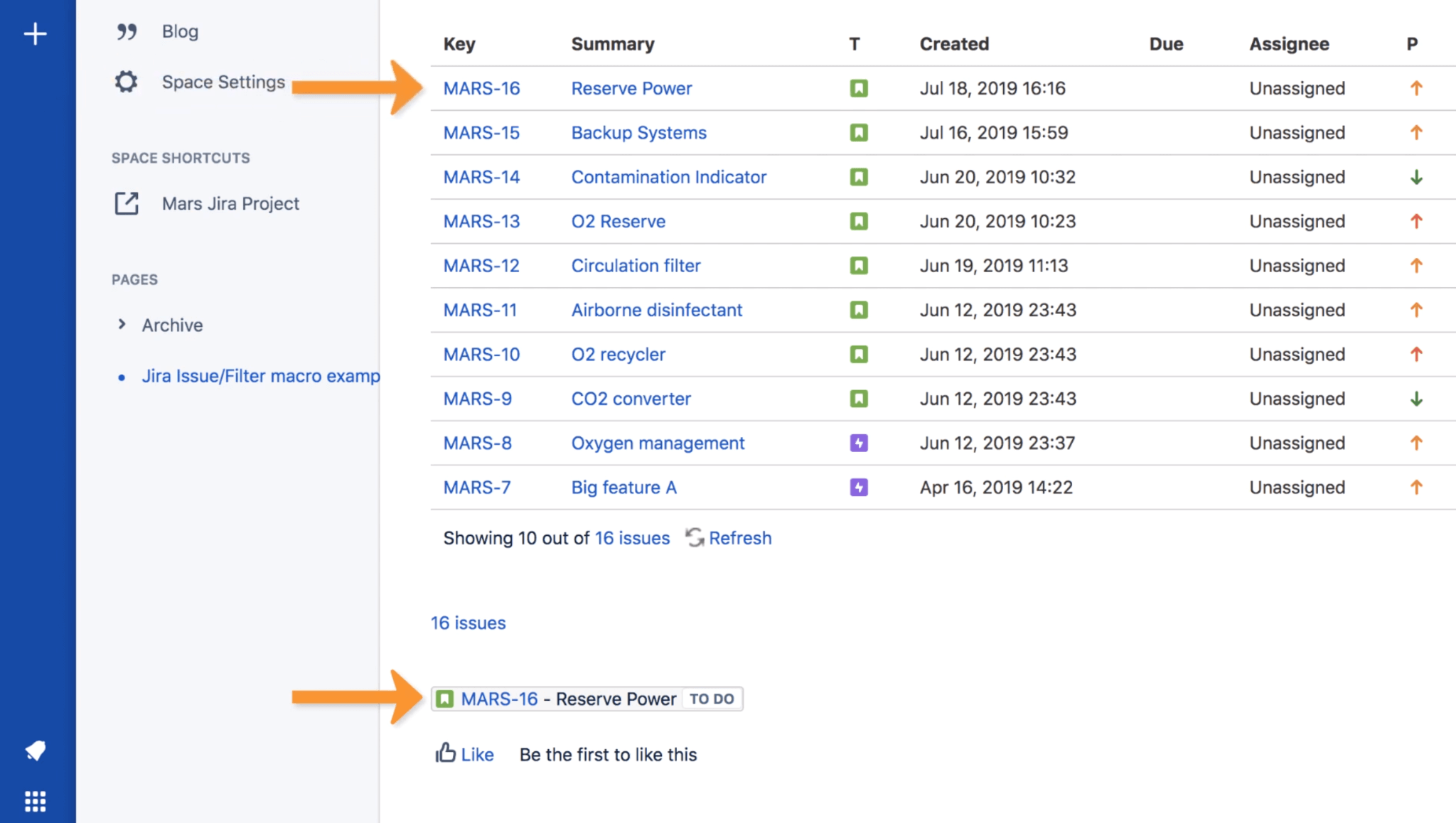Screen dimensions: 1456x823
Task: Open the Blog menu item
Action: click(x=180, y=30)
